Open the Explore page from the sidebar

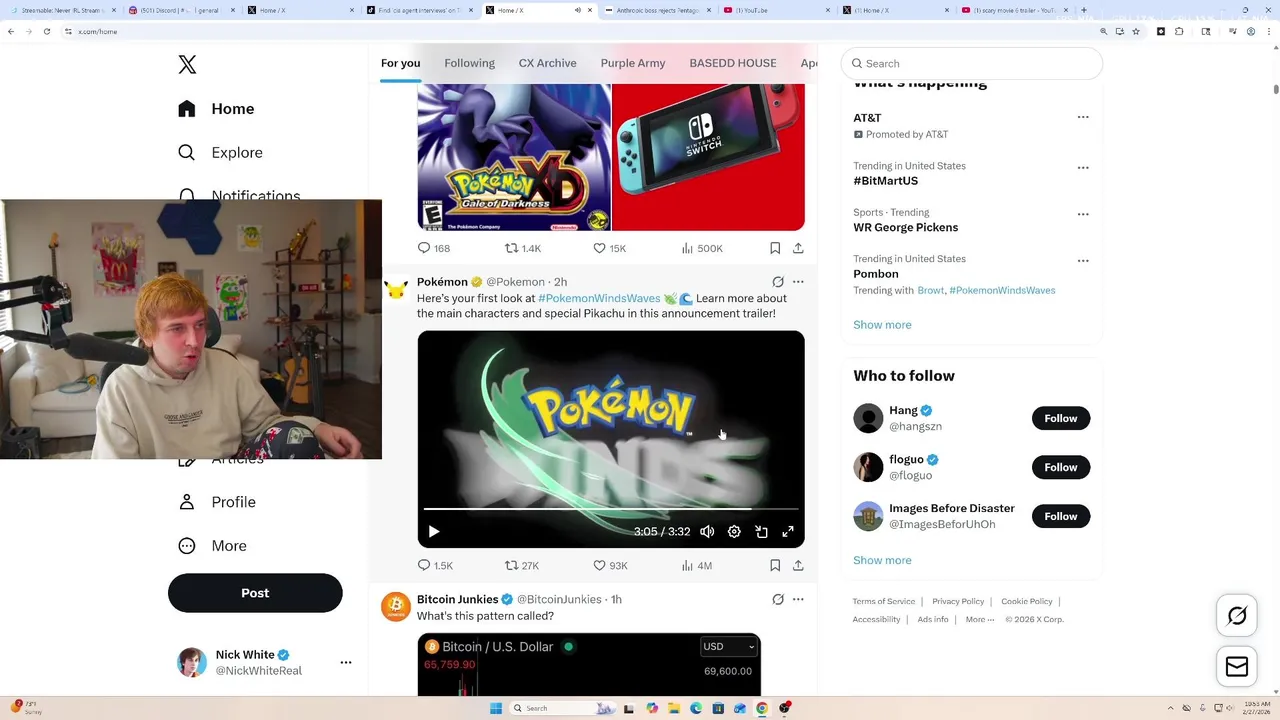[x=220, y=153]
